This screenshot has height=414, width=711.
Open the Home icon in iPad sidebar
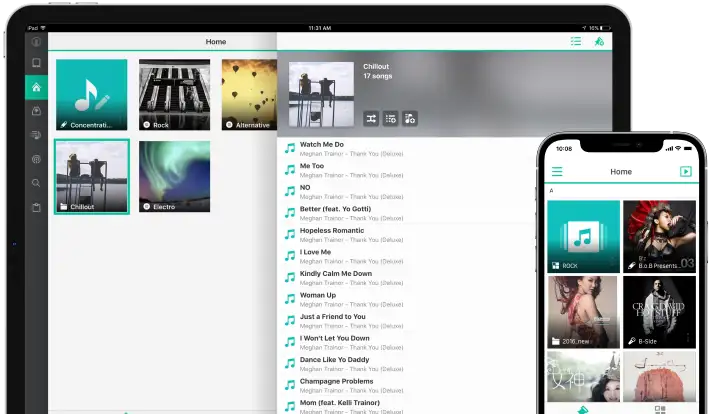pyautogui.click(x=36, y=87)
